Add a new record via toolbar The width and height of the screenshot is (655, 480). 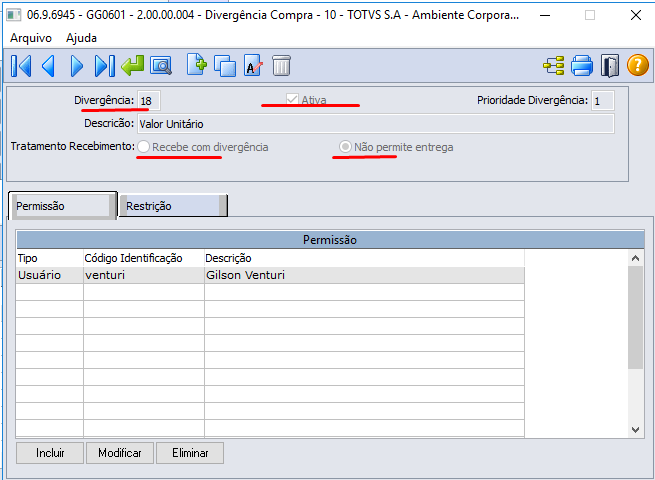pyautogui.click(x=196, y=65)
